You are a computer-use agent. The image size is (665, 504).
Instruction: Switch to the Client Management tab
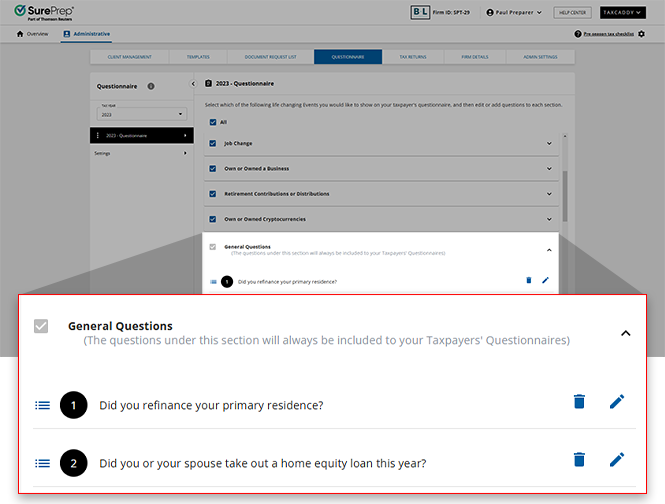[x=129, y=57]
